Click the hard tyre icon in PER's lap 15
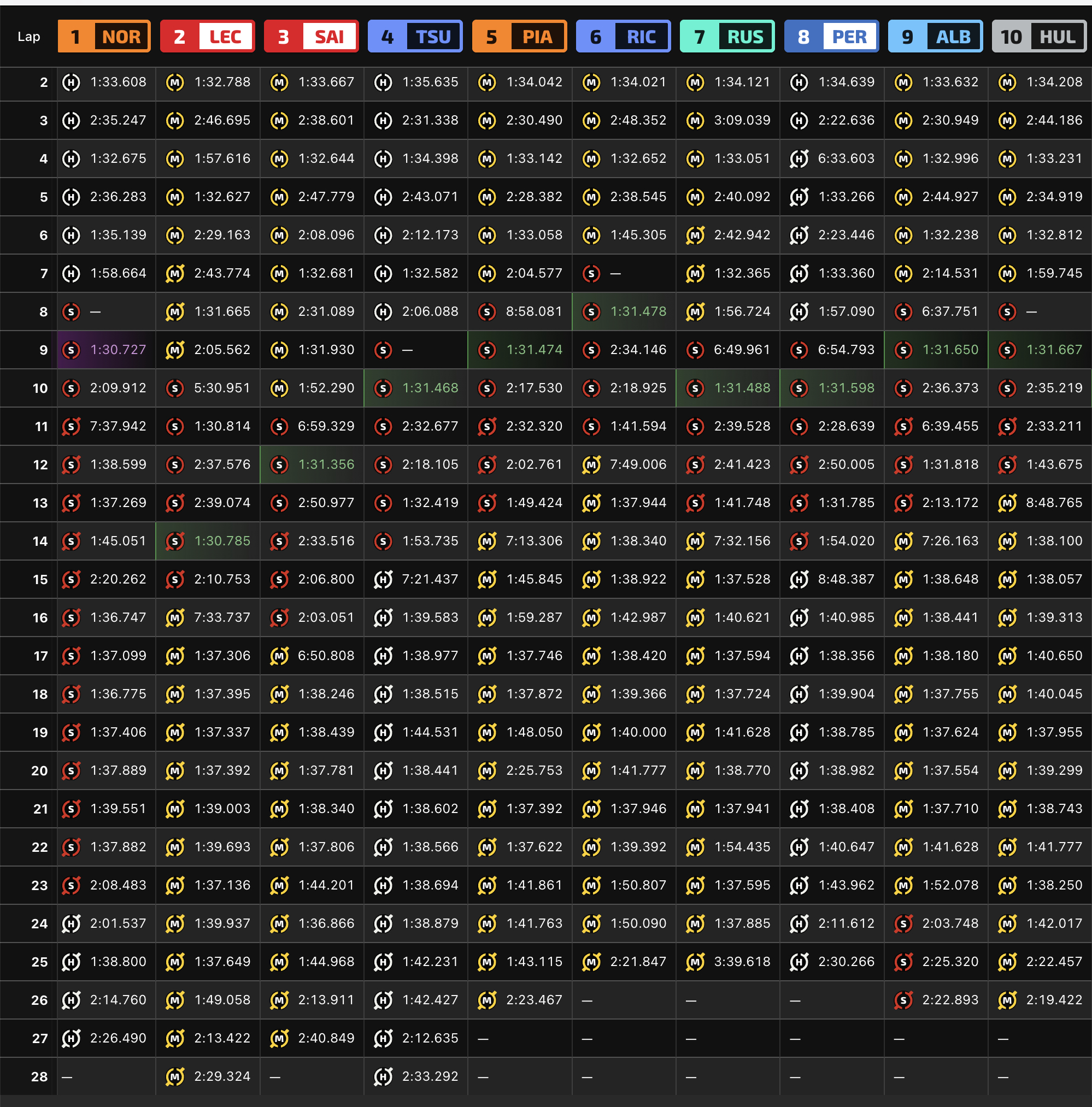Screen dimensions: 1092x1107 (799, 579)
